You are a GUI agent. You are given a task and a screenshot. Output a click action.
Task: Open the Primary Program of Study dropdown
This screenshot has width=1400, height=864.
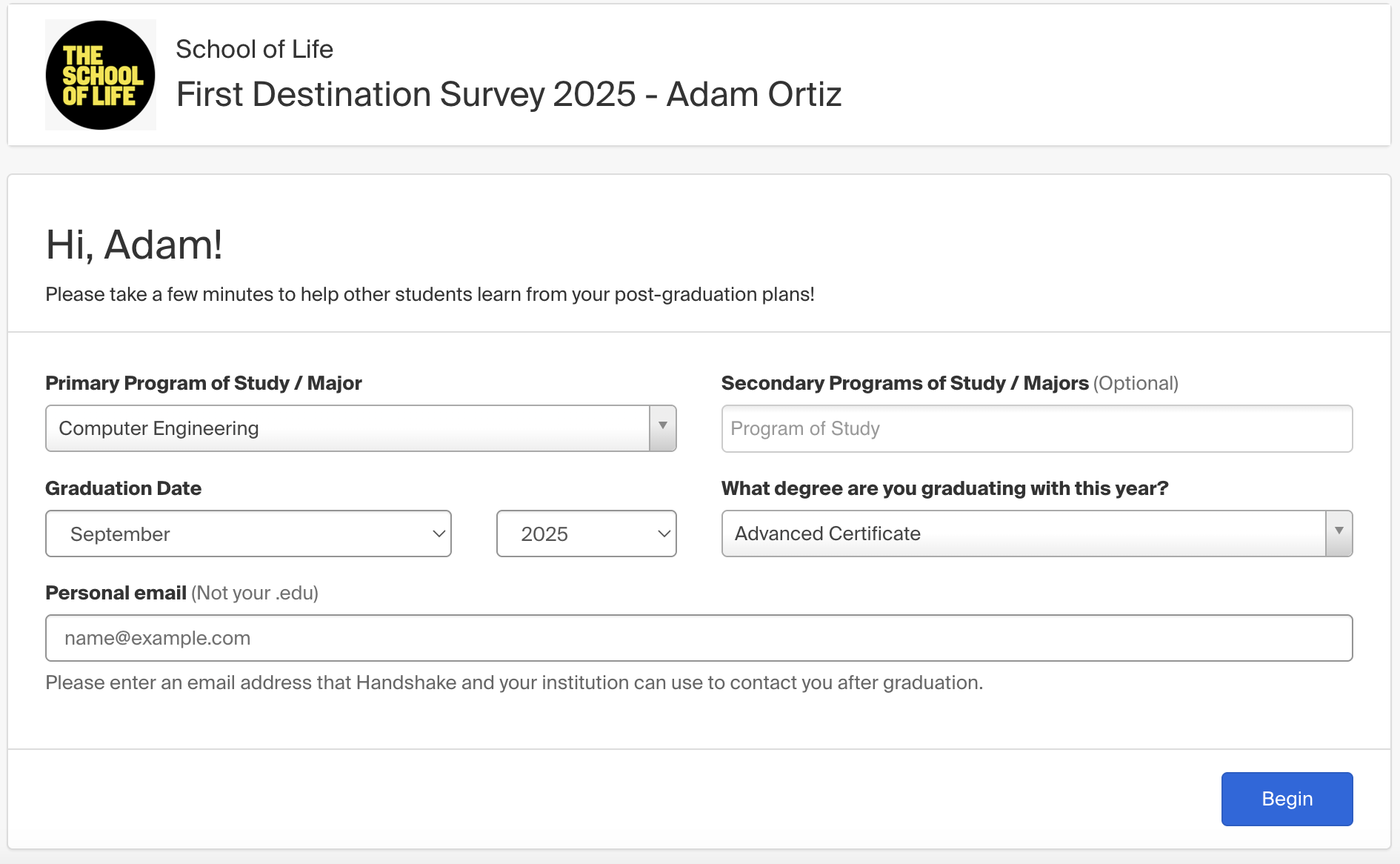(361, 428)
